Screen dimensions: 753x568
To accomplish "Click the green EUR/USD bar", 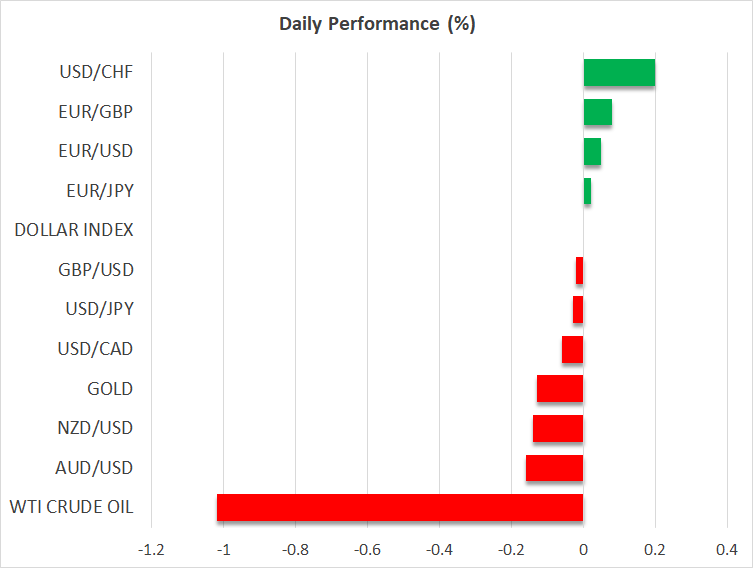I will point(592,151).
